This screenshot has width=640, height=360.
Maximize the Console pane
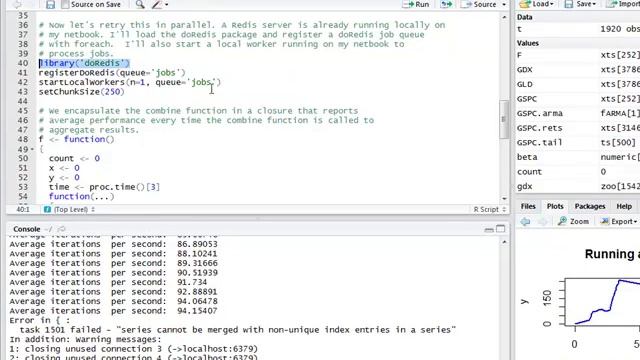point(500,229)
